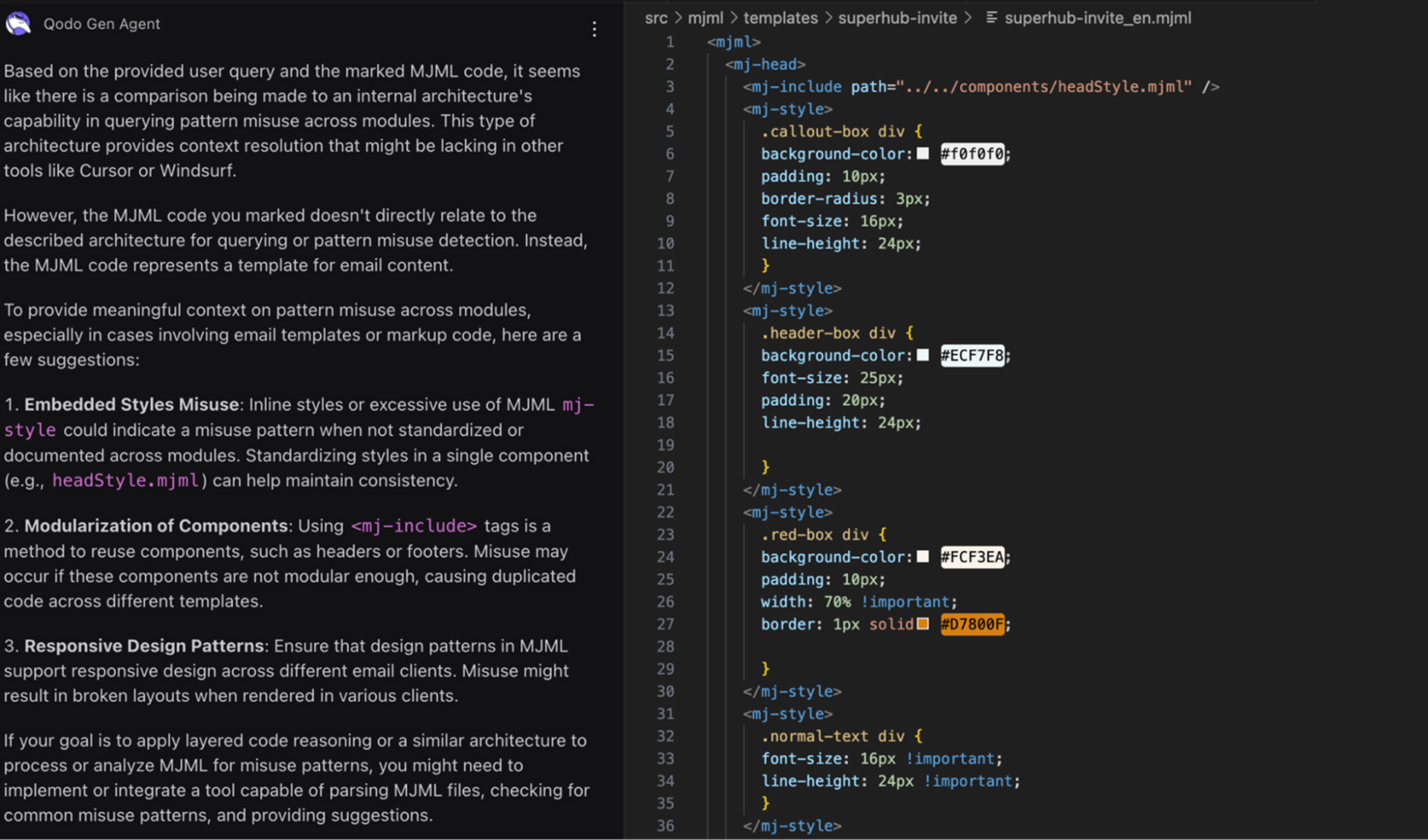Screen dimensions: 1428x840
Task: Click line number 27 in the gutter
Action: tap(666, 624)
